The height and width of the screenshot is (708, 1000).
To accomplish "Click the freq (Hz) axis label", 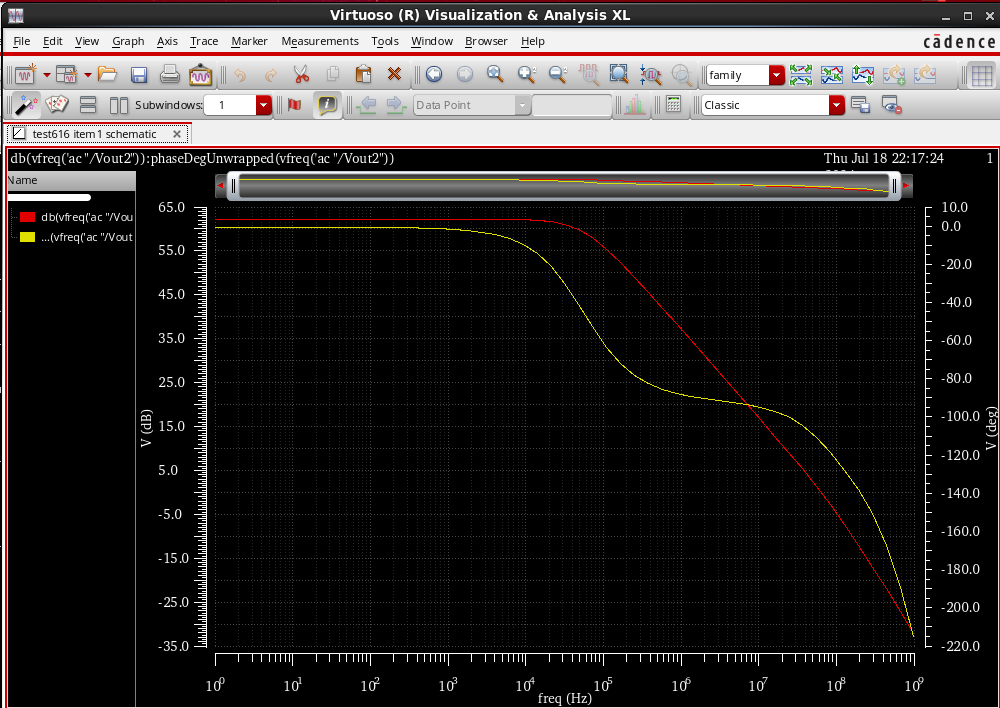I will tap(564, 698).
